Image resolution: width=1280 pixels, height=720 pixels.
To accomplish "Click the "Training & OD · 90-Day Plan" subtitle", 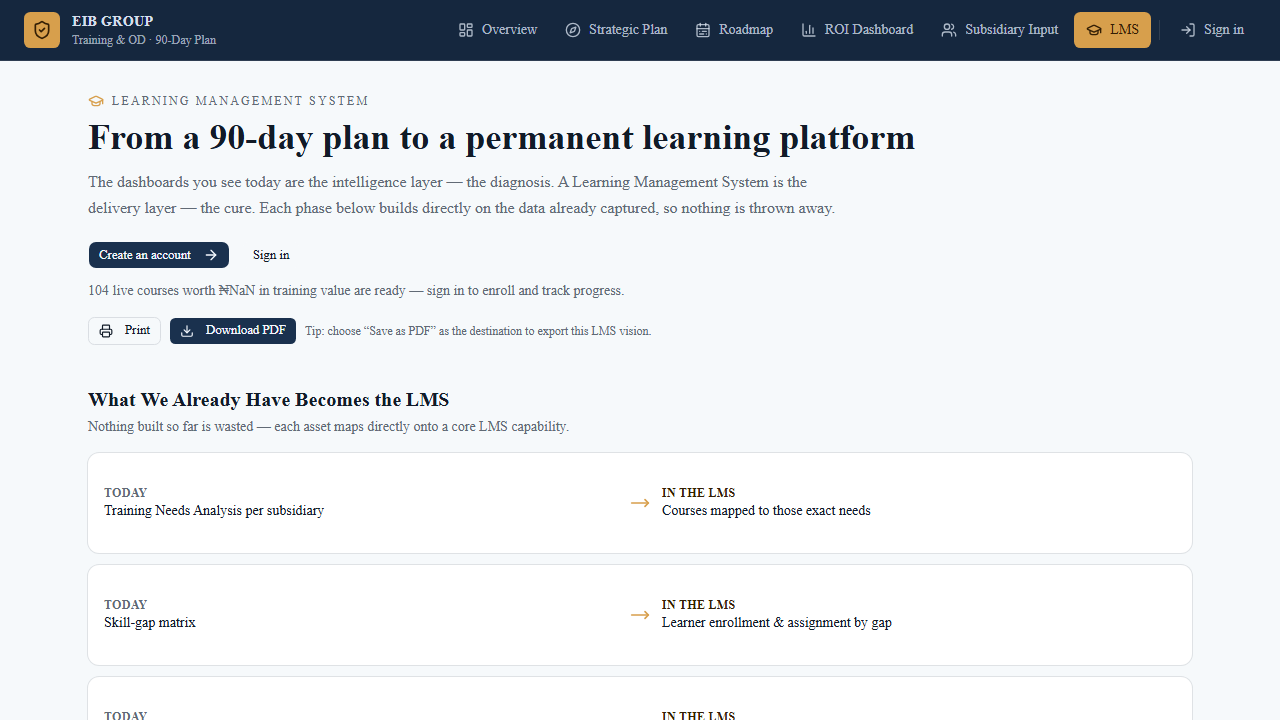I will [x=144, y=40].
